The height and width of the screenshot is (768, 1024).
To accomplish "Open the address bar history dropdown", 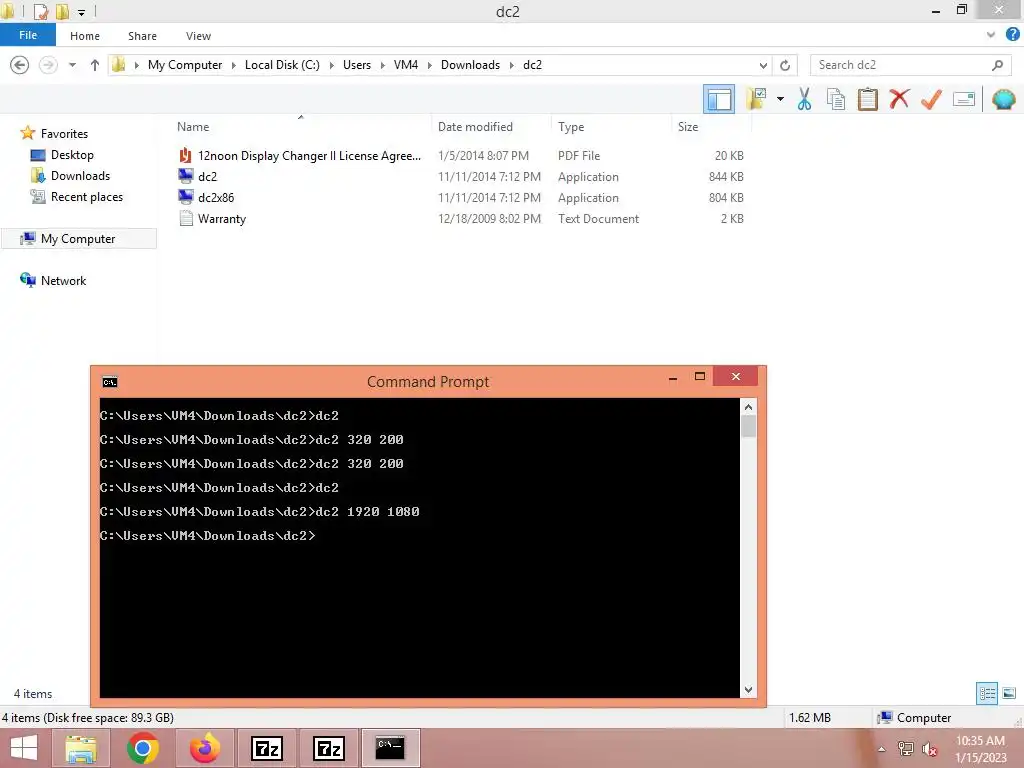I will (x=763, y=65).
